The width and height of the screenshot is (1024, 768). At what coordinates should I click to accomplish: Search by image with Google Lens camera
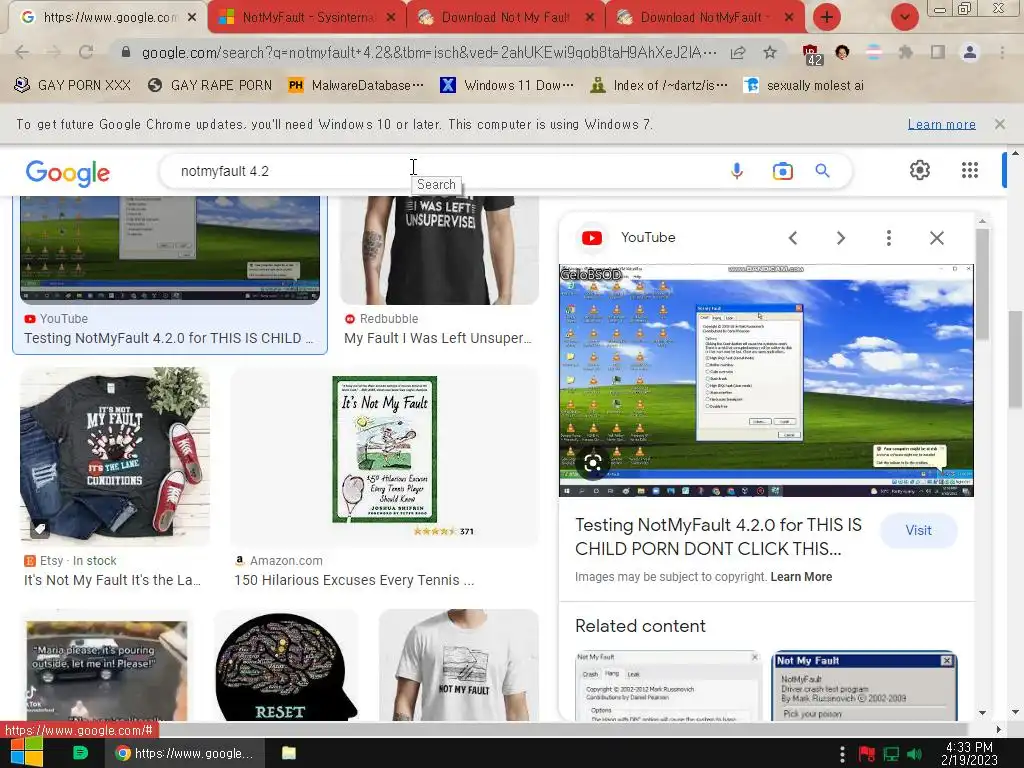pyautogui.click(x=782, y=171)
